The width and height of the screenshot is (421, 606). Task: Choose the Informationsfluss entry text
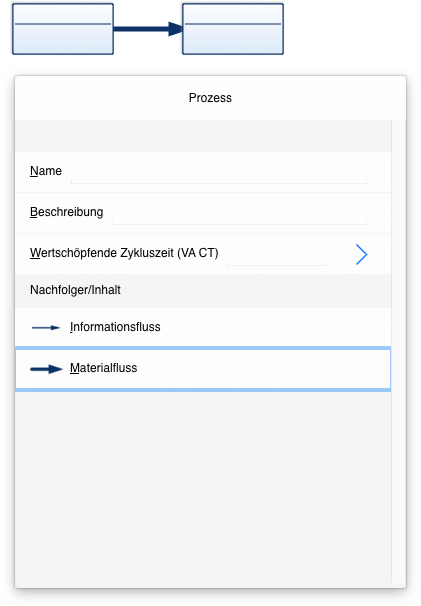115,327
